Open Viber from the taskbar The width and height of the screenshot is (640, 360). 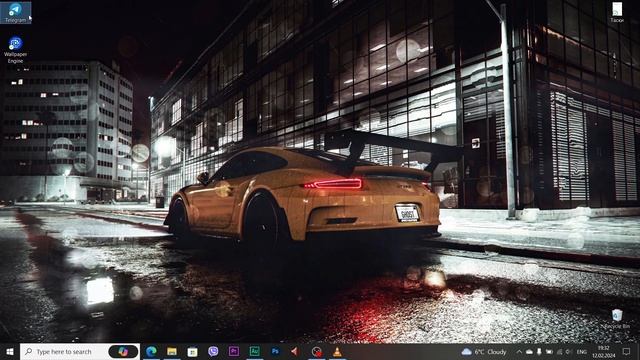(x=213, y=351)
